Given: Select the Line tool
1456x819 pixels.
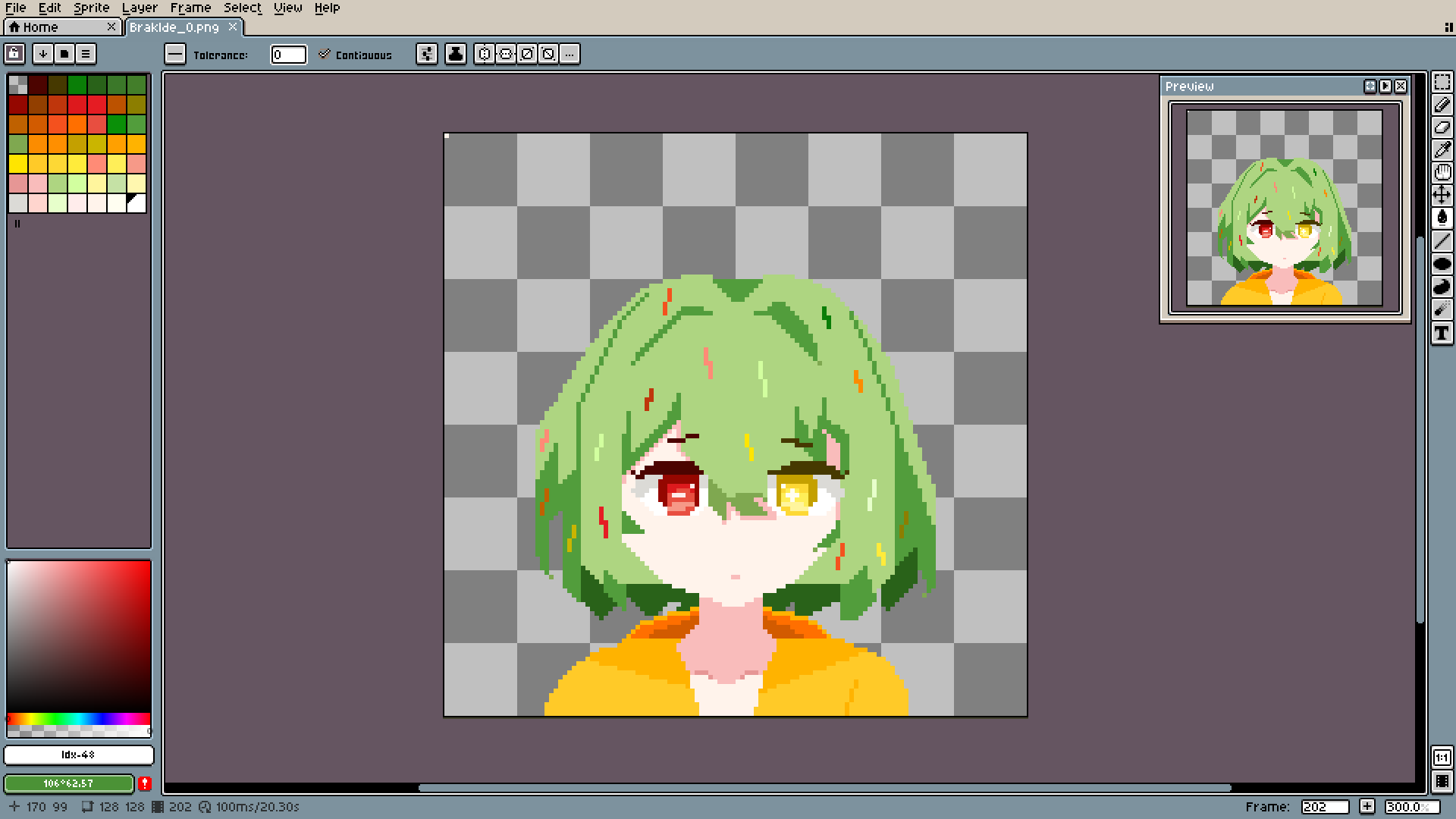Looking at the screenshot, I should coord(1442,241).
